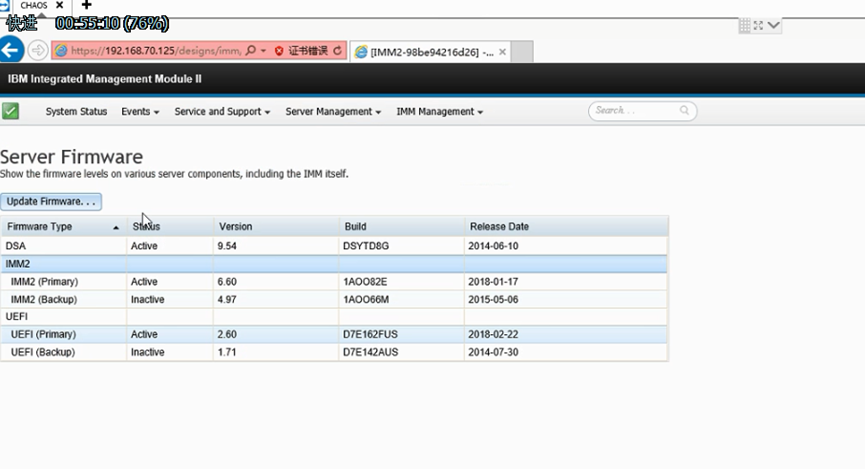
Task: Click inside the Search input field
Action: point(634,110)
